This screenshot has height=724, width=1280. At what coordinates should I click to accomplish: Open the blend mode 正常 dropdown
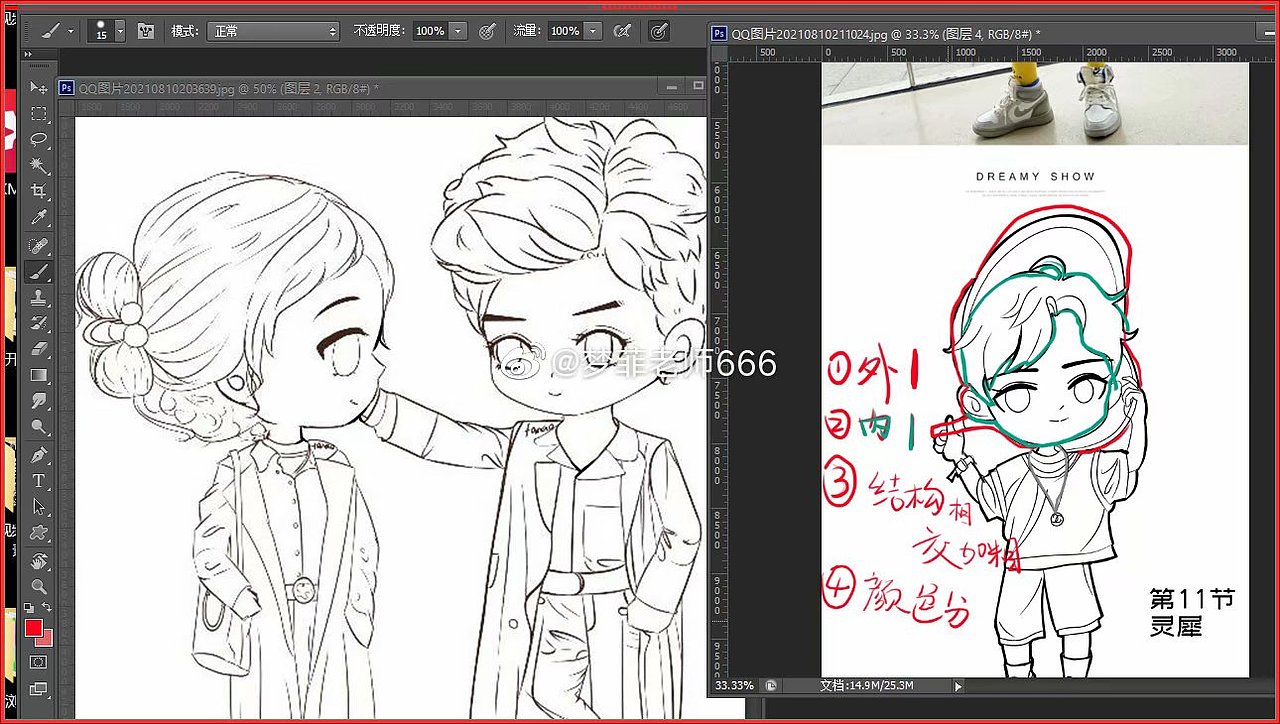pos(274,31)
